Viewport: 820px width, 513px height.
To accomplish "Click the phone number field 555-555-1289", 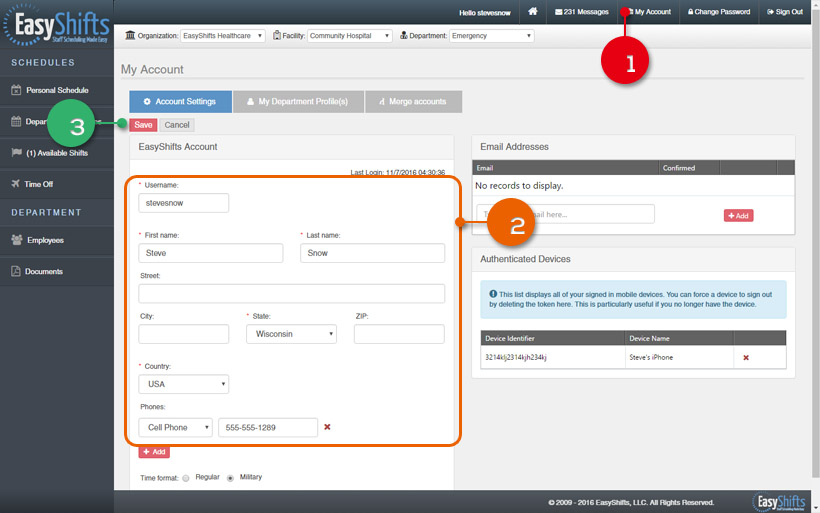I will 268,427.
